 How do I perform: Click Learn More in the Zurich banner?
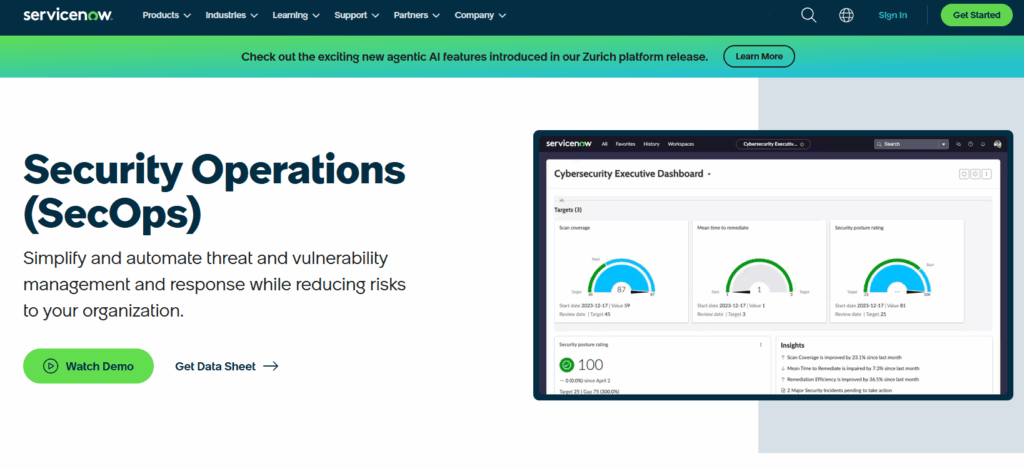(x=759, y=57)
